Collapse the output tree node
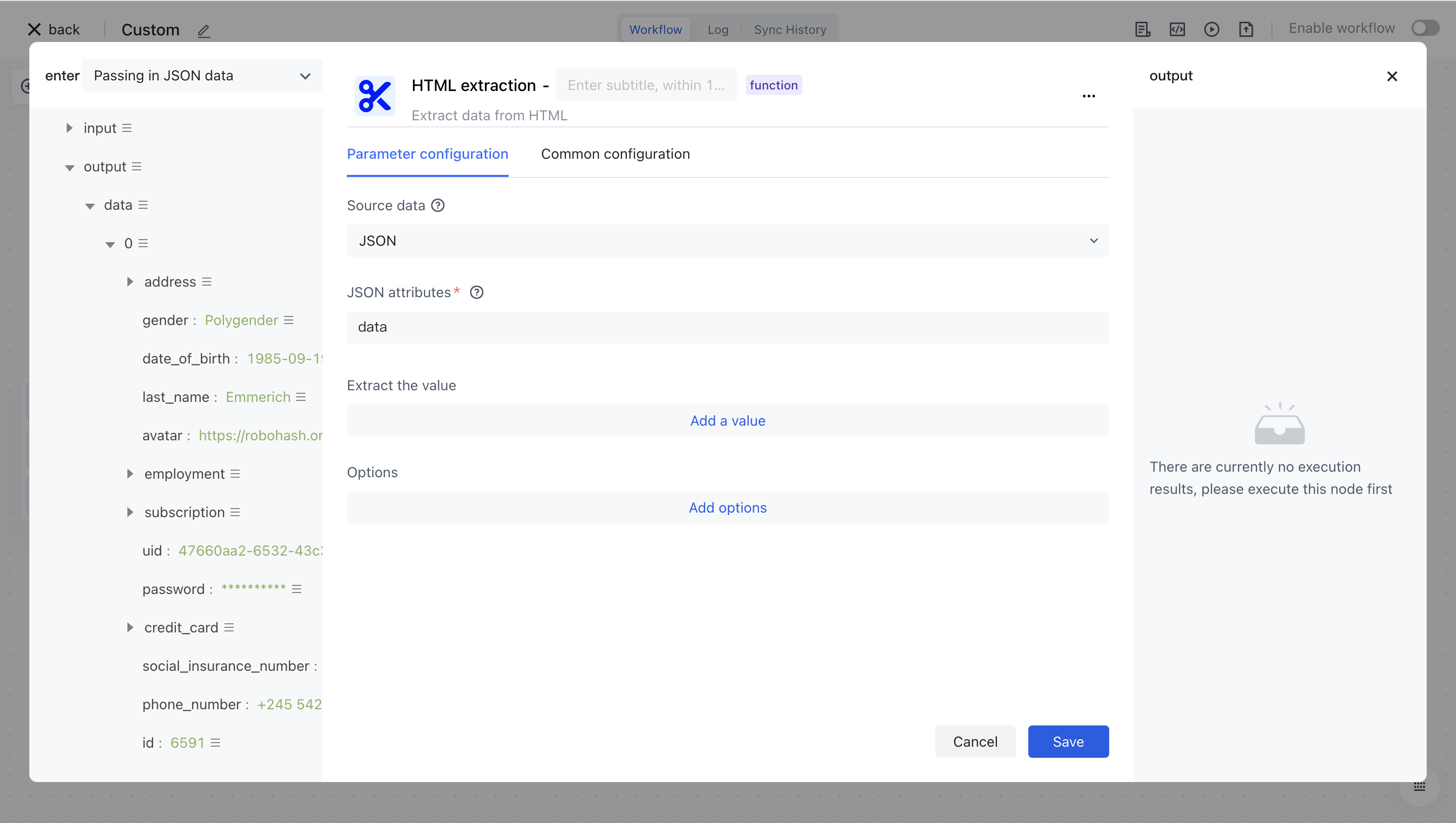Screen dimensions: 1456x823 point(70,167)
